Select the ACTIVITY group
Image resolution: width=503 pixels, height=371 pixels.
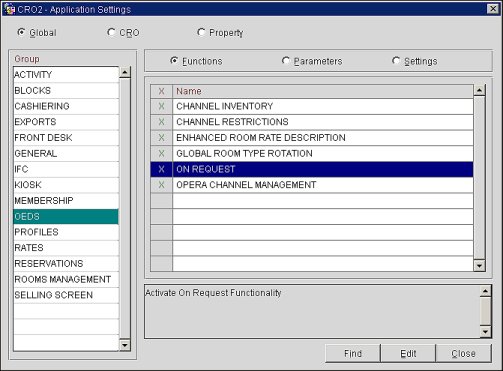pyautogui.click(x=66, y=75)
